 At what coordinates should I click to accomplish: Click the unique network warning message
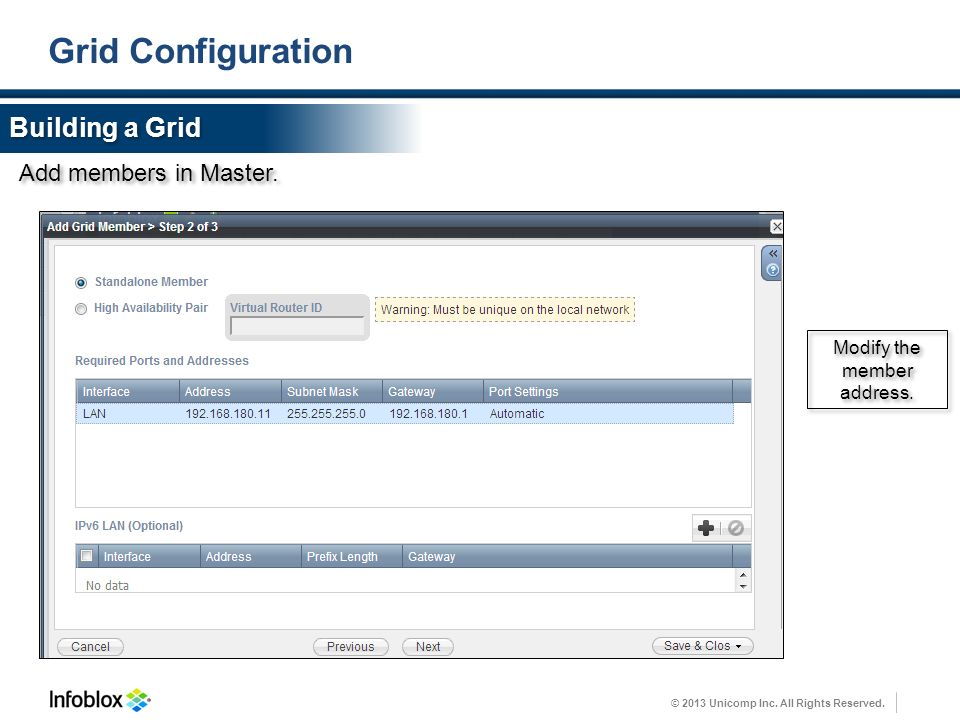pos(505,310)
